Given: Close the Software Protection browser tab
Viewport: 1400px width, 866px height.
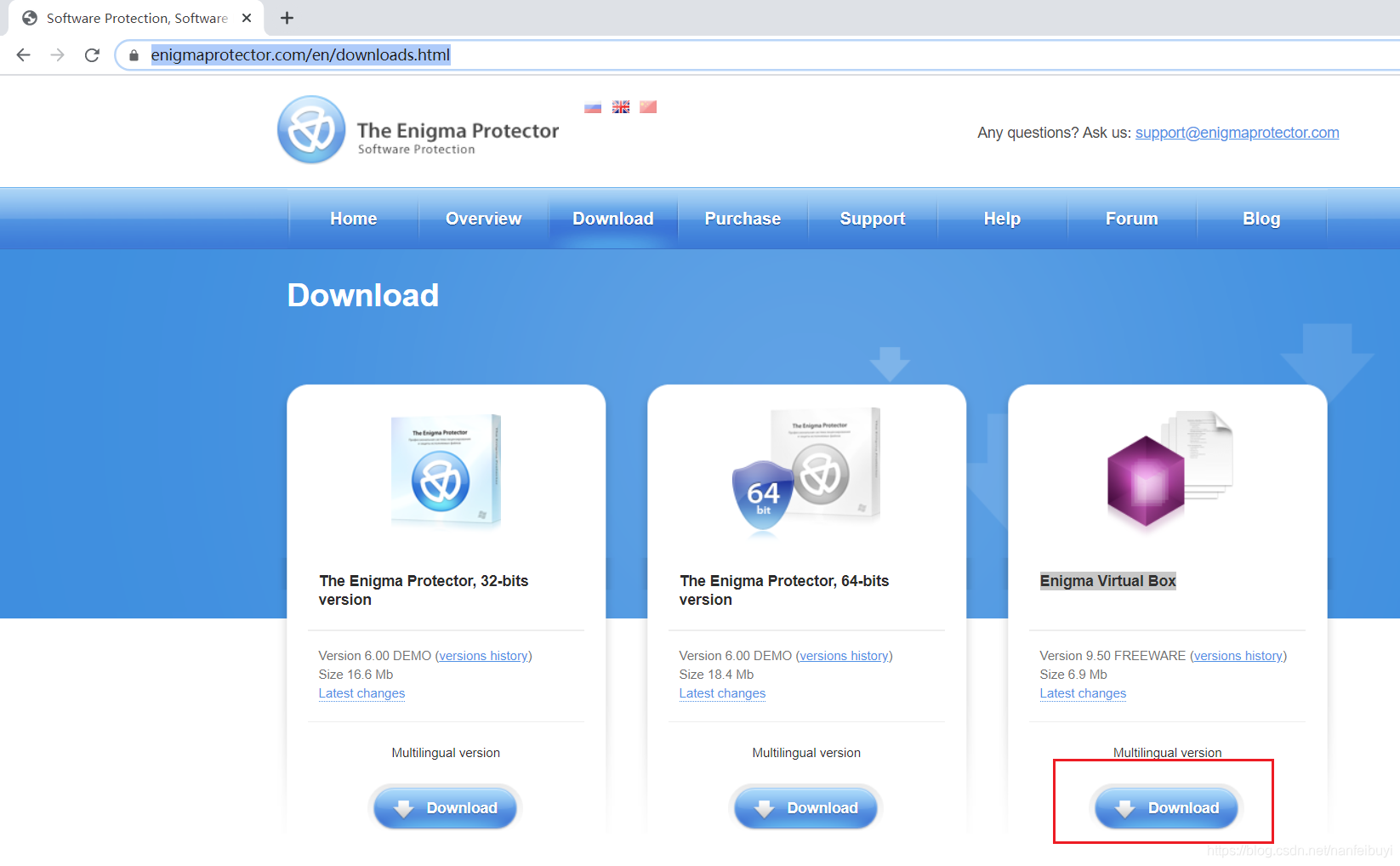Looking at the screenshot, I should (x=247, y=18).
